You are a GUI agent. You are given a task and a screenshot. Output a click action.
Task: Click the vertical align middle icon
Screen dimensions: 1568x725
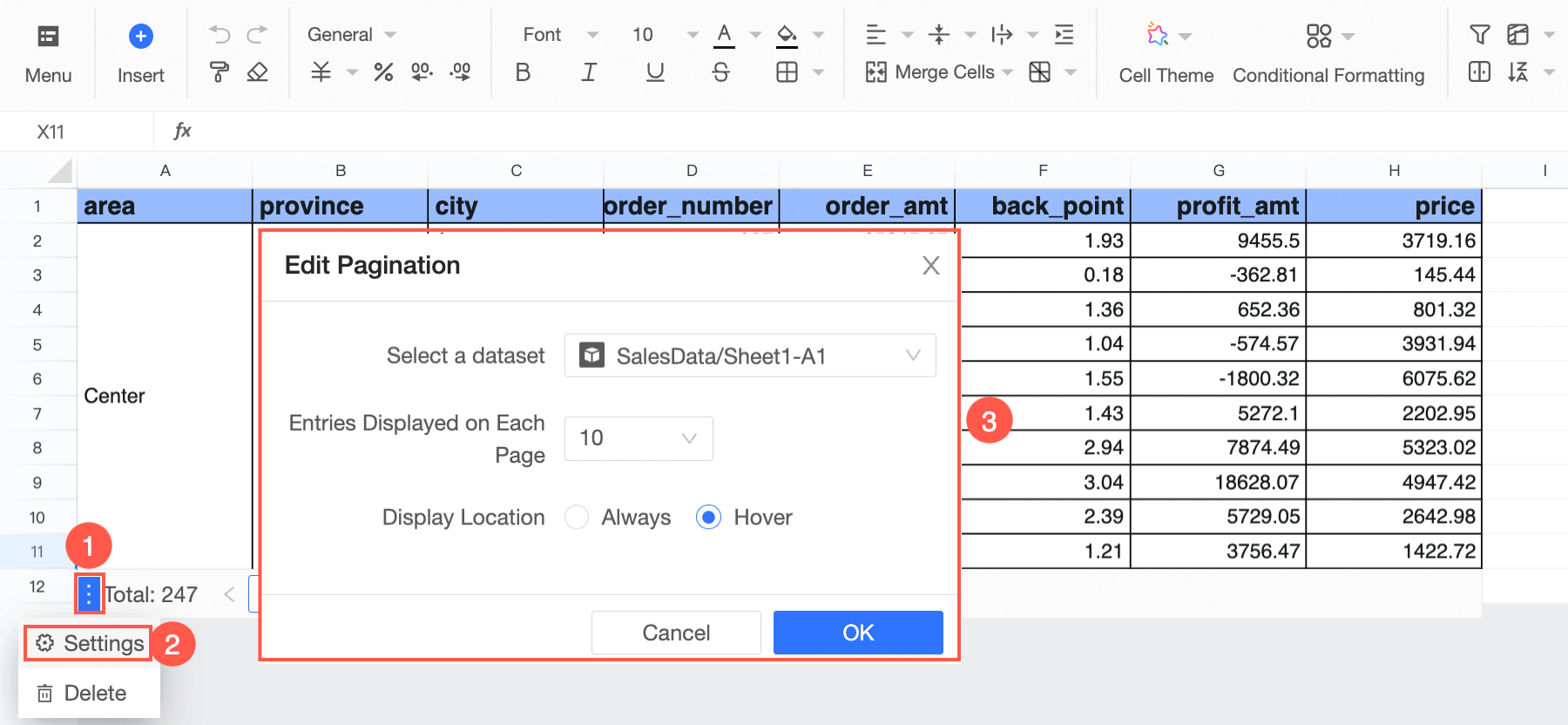click(x=938, y=35)
